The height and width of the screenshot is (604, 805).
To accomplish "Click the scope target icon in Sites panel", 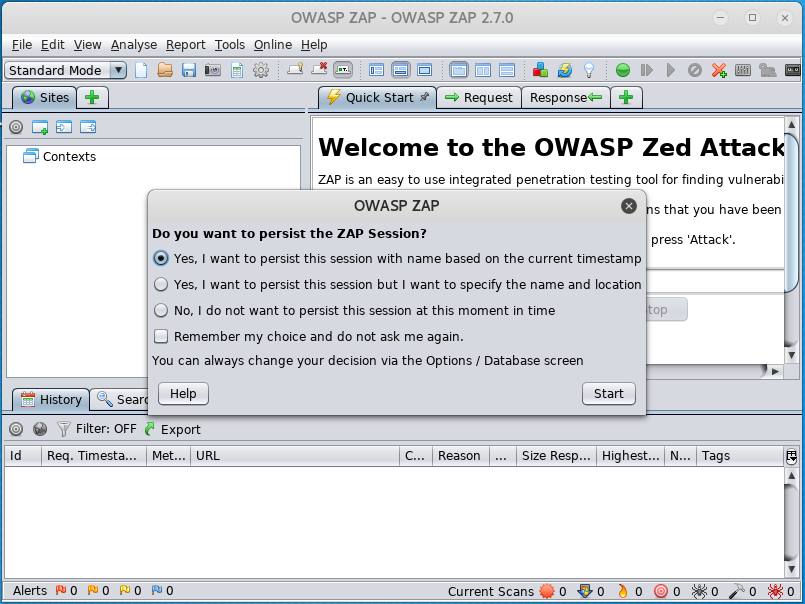I will [16, 127].
